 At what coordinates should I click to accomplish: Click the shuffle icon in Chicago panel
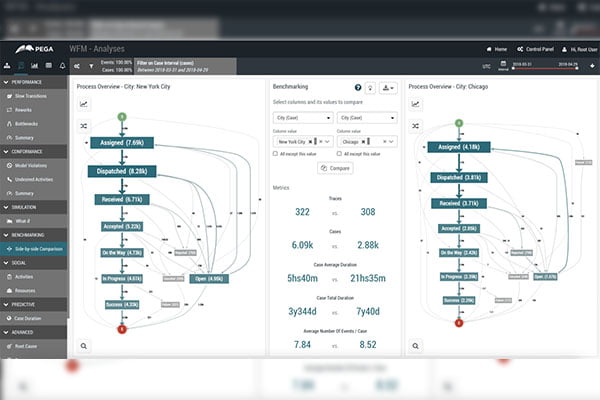[x=415, y=127]
